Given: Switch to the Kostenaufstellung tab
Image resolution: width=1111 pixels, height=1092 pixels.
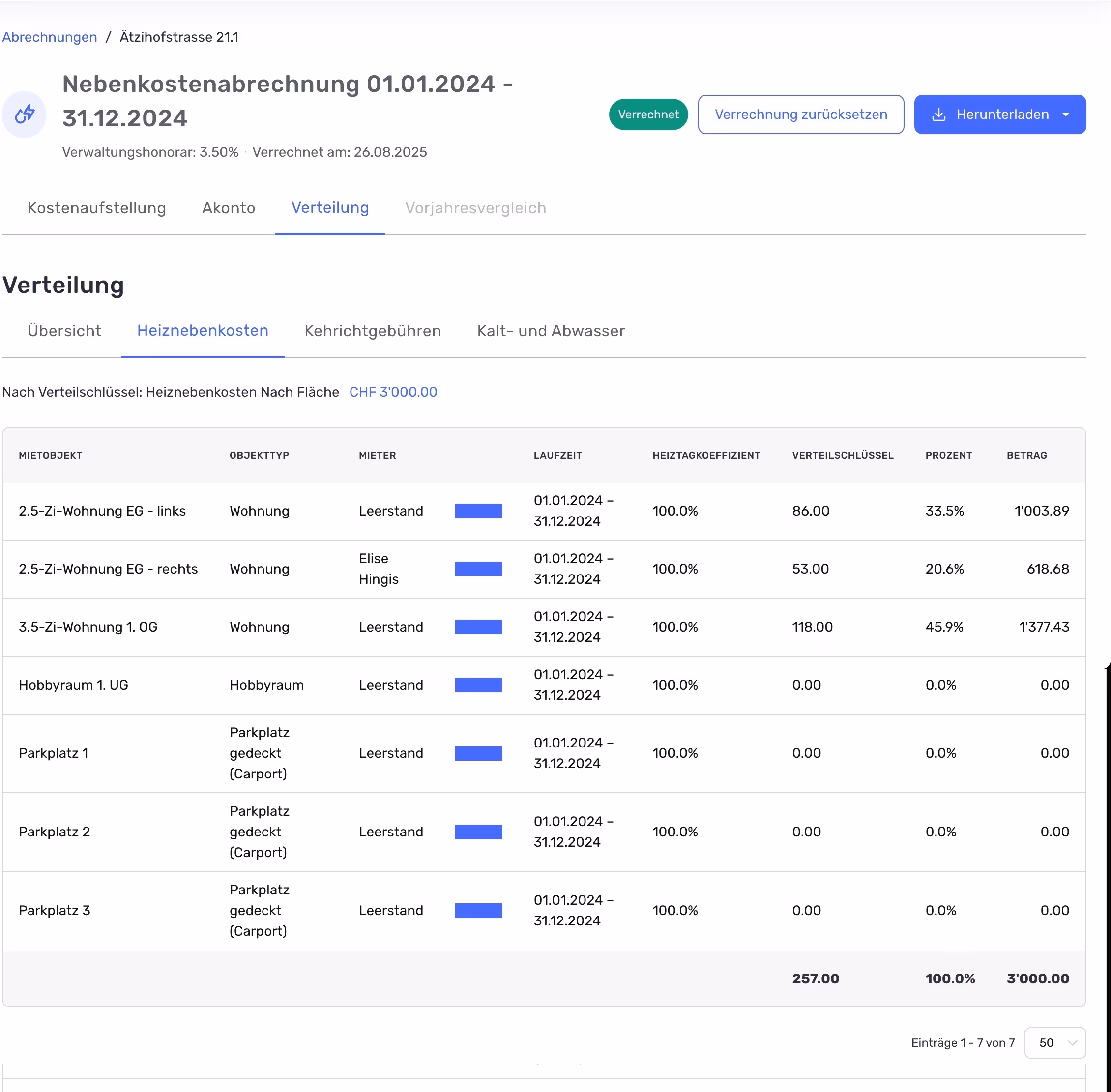Looking at the screenshot, I should click(x=96, y=207).
